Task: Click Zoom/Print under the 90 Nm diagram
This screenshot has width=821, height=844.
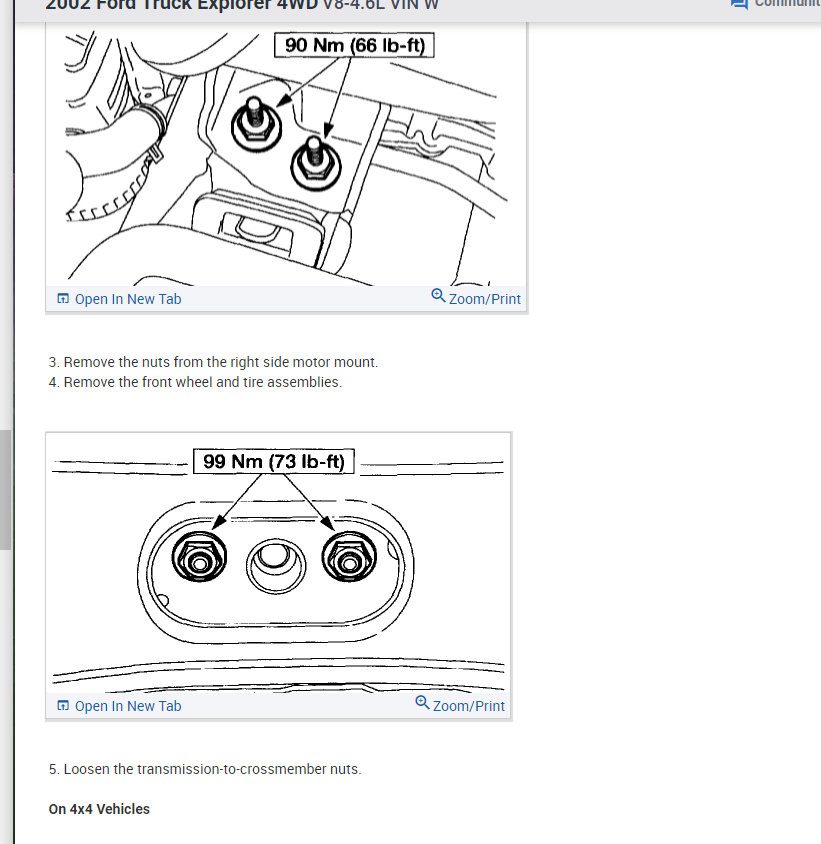Action: [476, 298]
